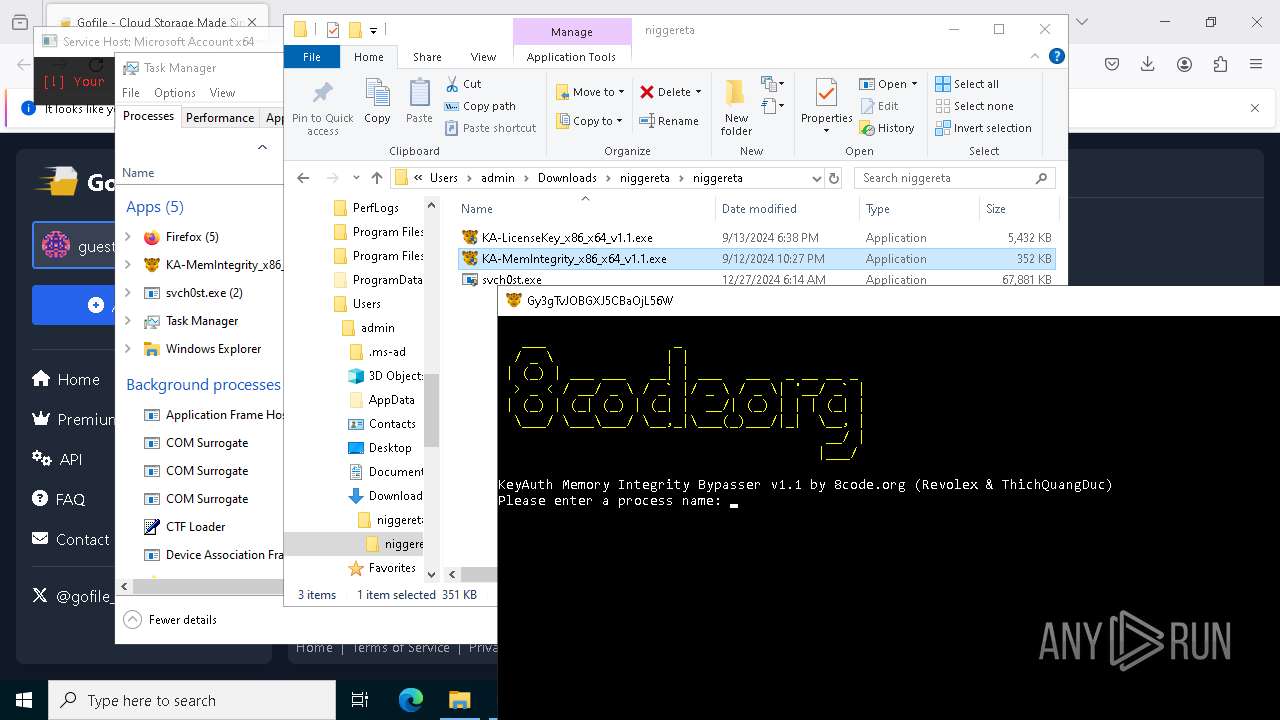Open Firefox account icon

[x=1184, y=64]
